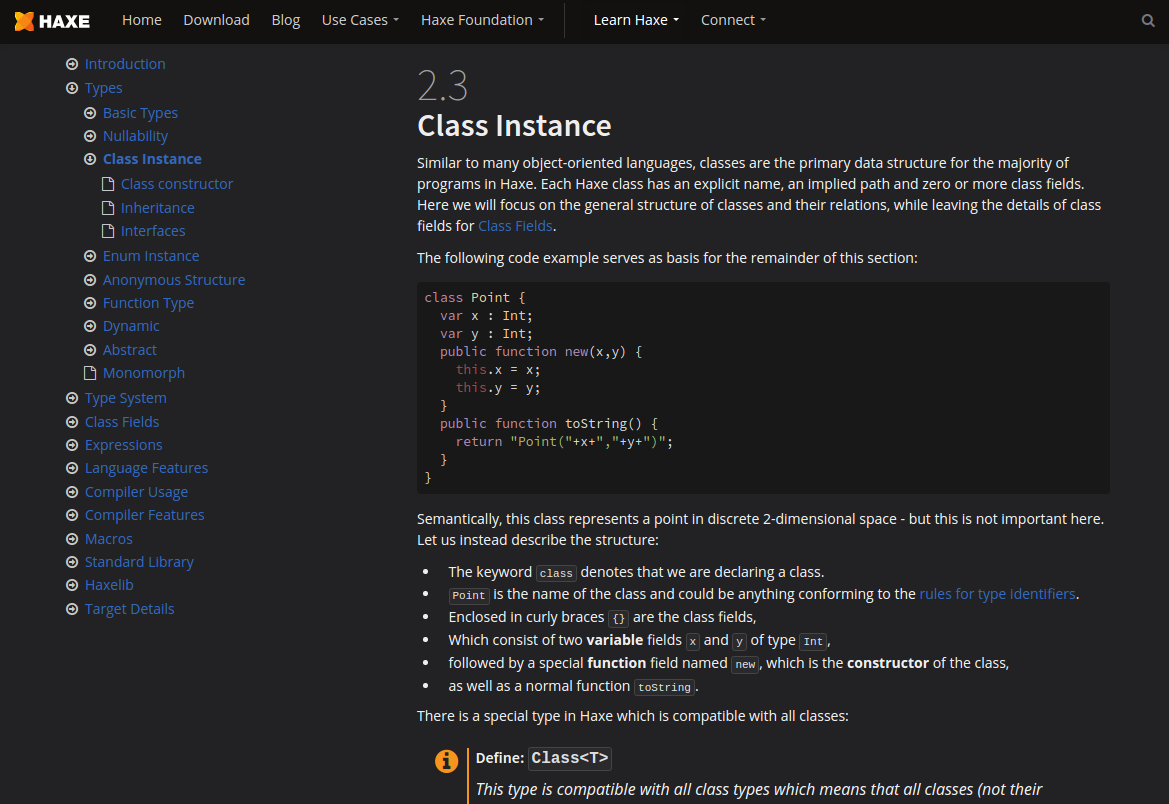Open Class Fields in sidebar
This screenshot has height=804, width=1169.
[122, 422]
